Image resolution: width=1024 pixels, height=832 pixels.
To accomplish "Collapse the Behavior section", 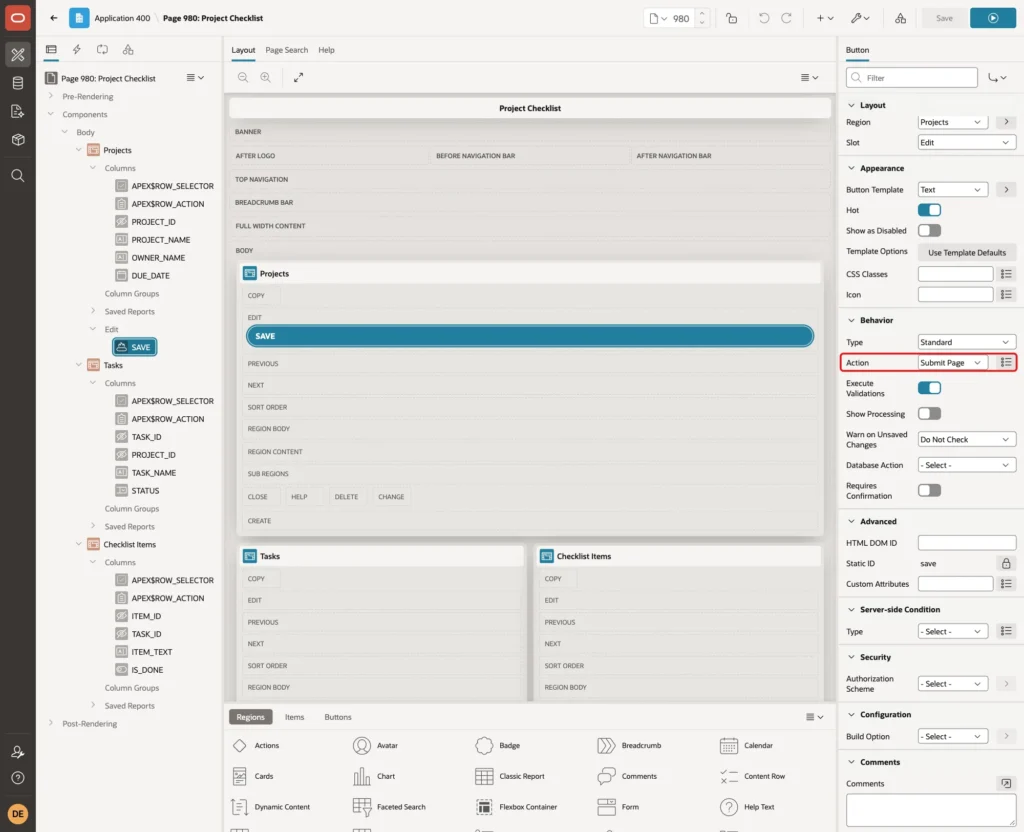I will coord(851,321).
